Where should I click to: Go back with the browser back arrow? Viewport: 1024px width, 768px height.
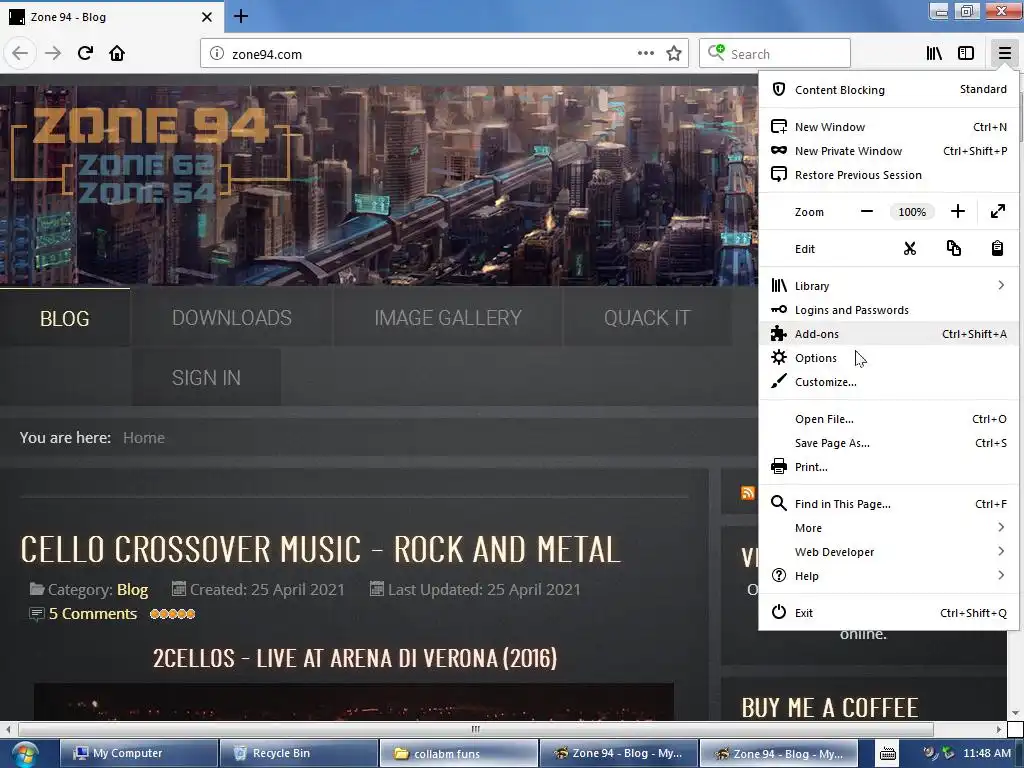click(x=20, y=54)
